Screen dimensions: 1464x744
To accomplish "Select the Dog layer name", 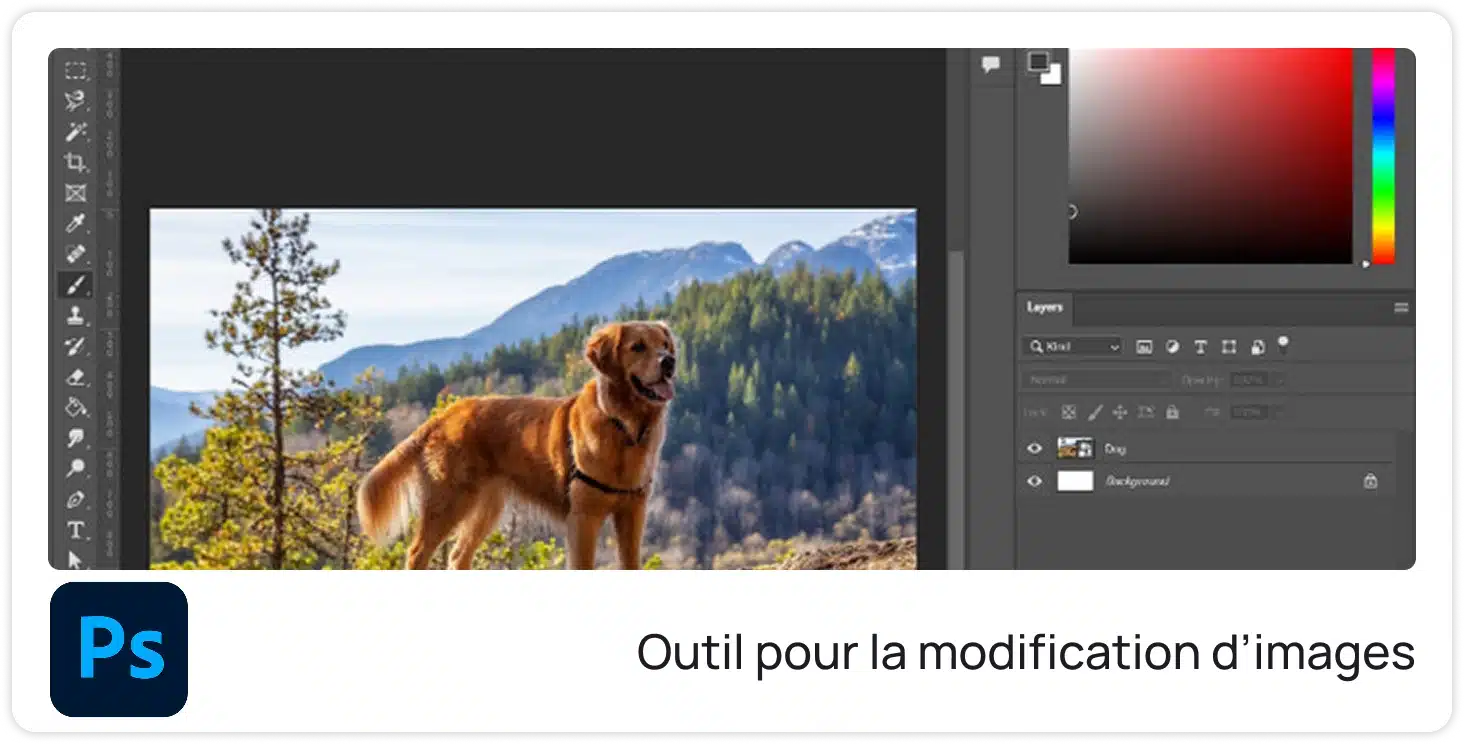I will click(x=1115, y=449).
